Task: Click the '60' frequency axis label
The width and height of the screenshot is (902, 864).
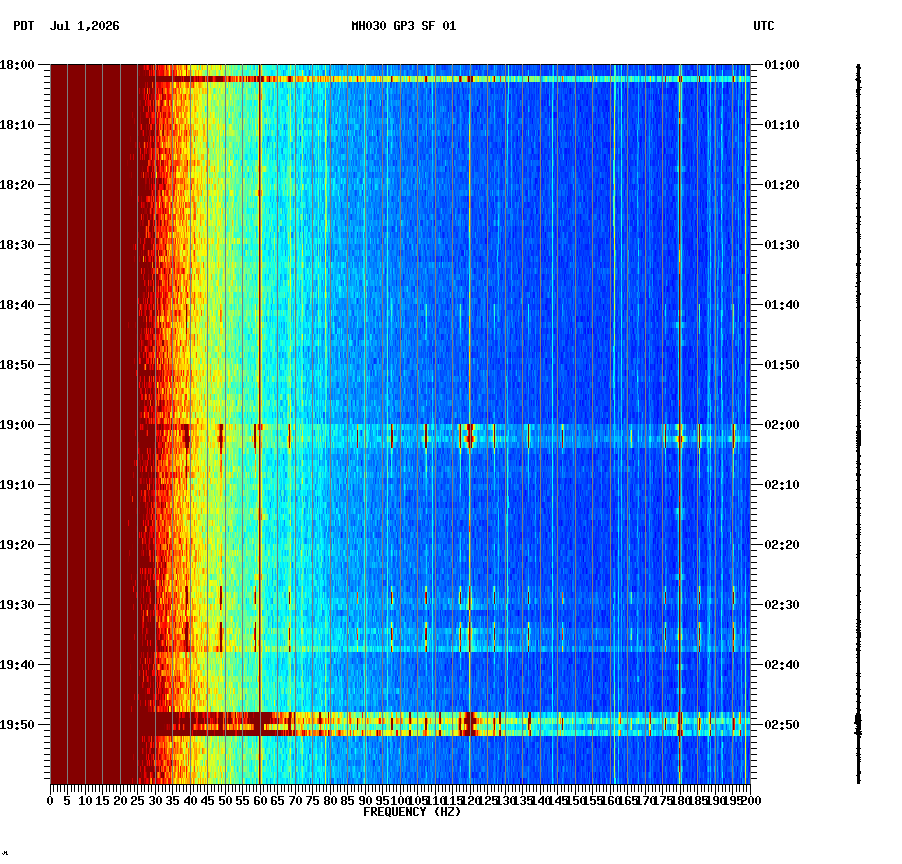Action: pos(260,801)
